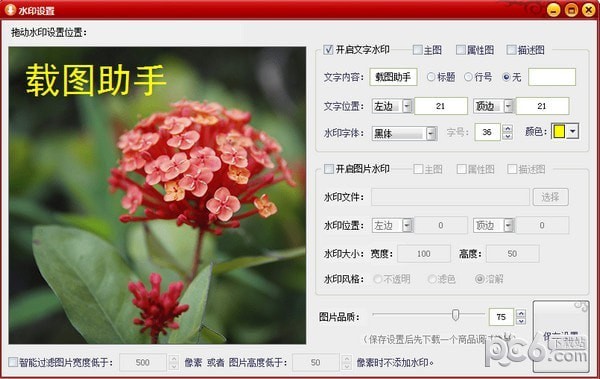Viewport: 600px width, 379px height.
Task: Click the app icon in the title bar
Action: 10,9
